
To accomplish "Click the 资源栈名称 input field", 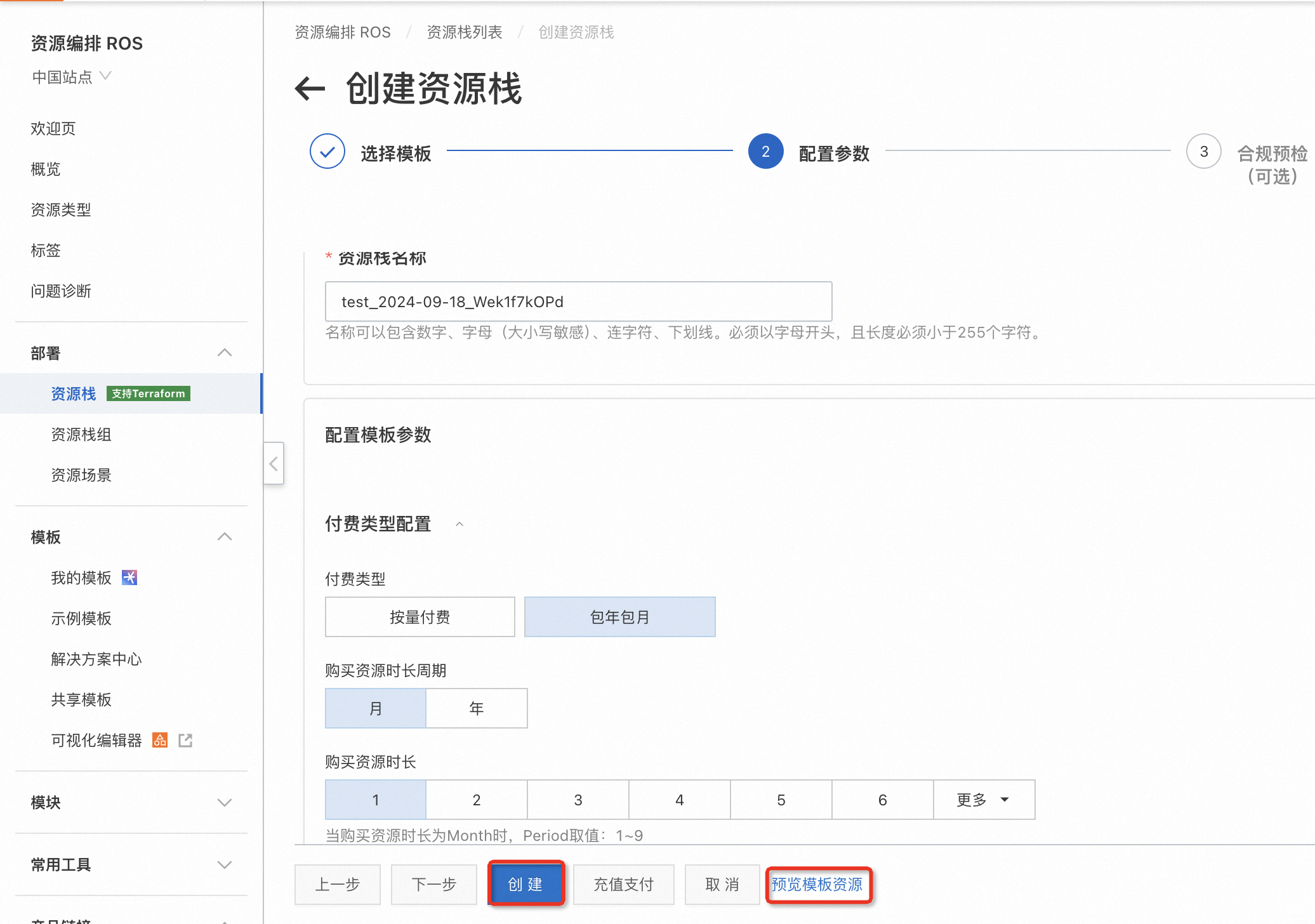I will [x=578, y=301].
